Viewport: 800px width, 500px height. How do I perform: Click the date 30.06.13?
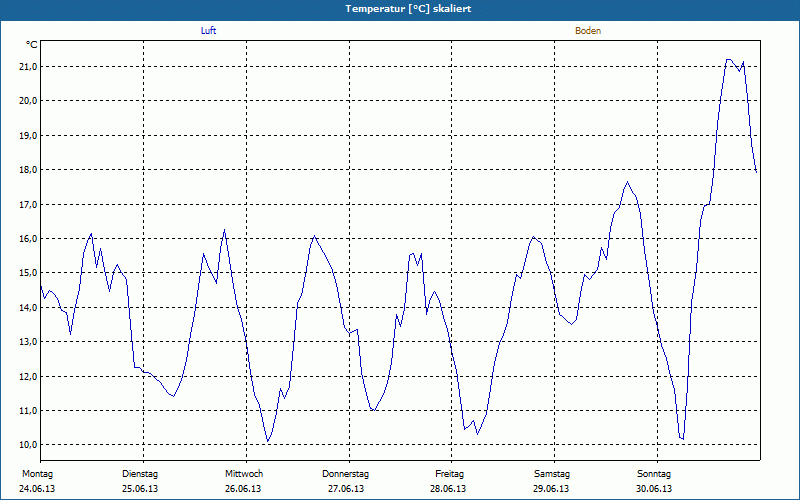[654, 489]
